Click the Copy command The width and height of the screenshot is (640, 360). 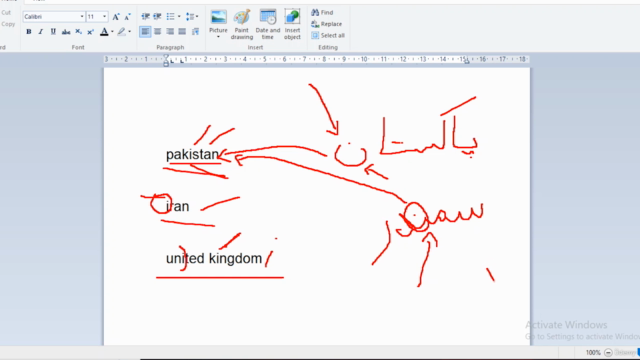coord(8,24)
